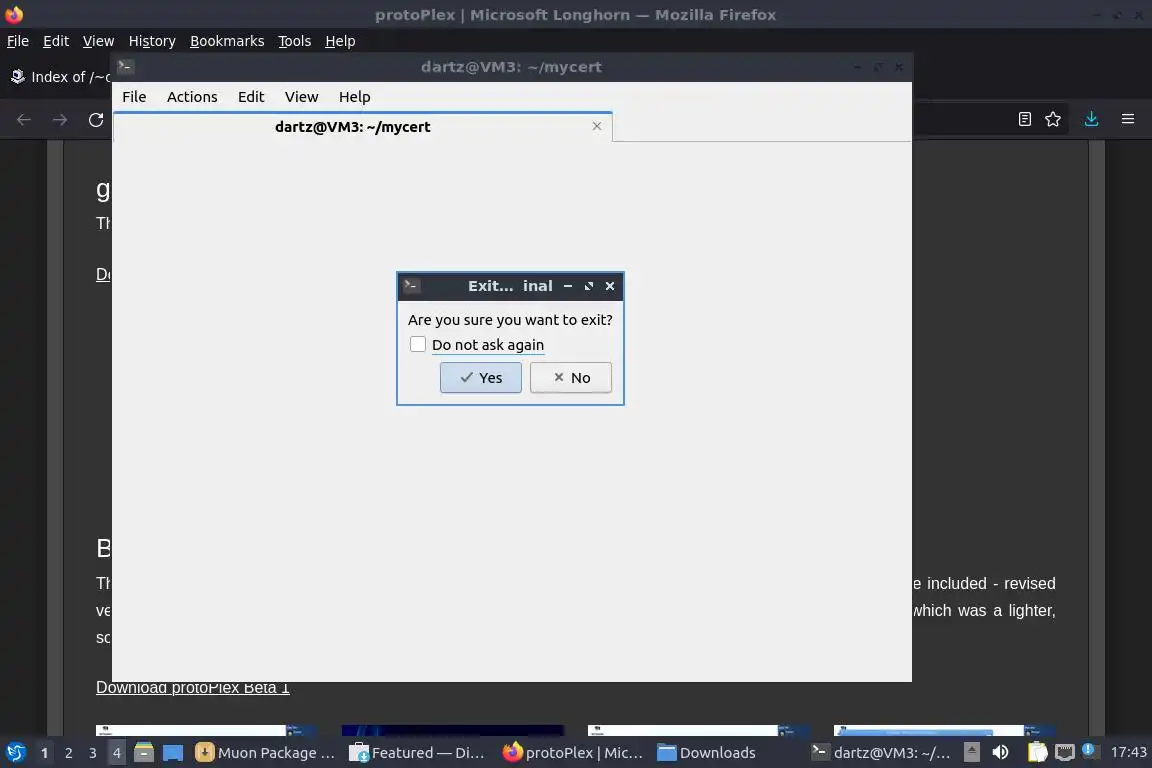
Task: Bookmark this page with star icon
Action: 1053,119
